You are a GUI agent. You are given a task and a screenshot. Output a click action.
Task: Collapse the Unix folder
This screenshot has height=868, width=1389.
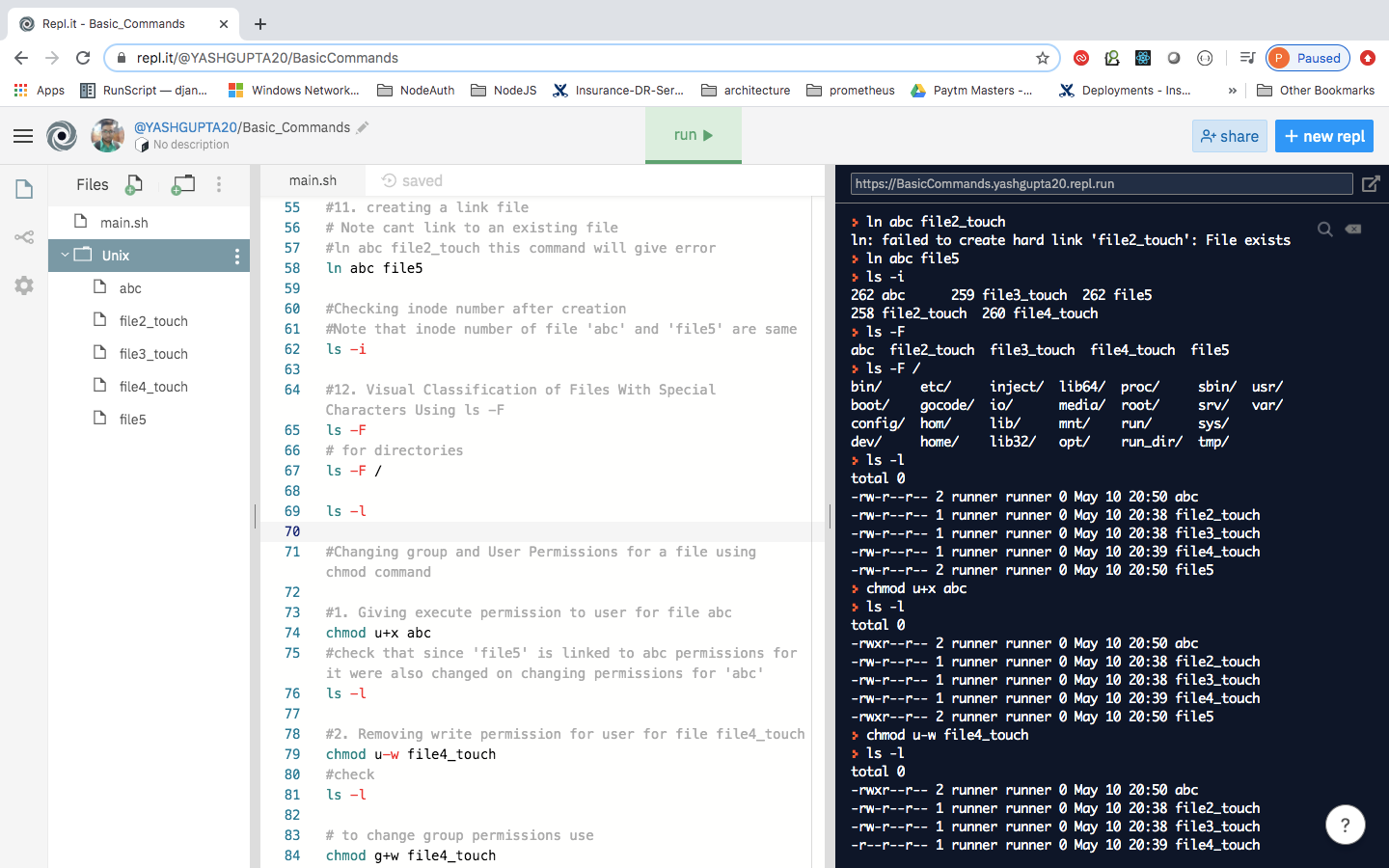click(x=66, y=255)
